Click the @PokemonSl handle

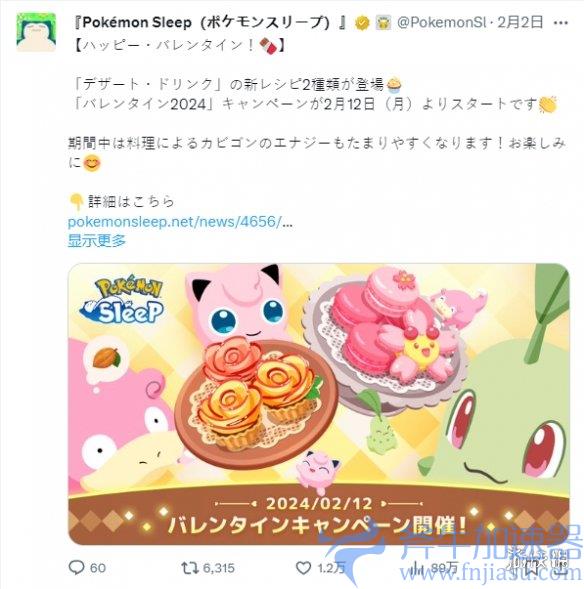[442, 23]
